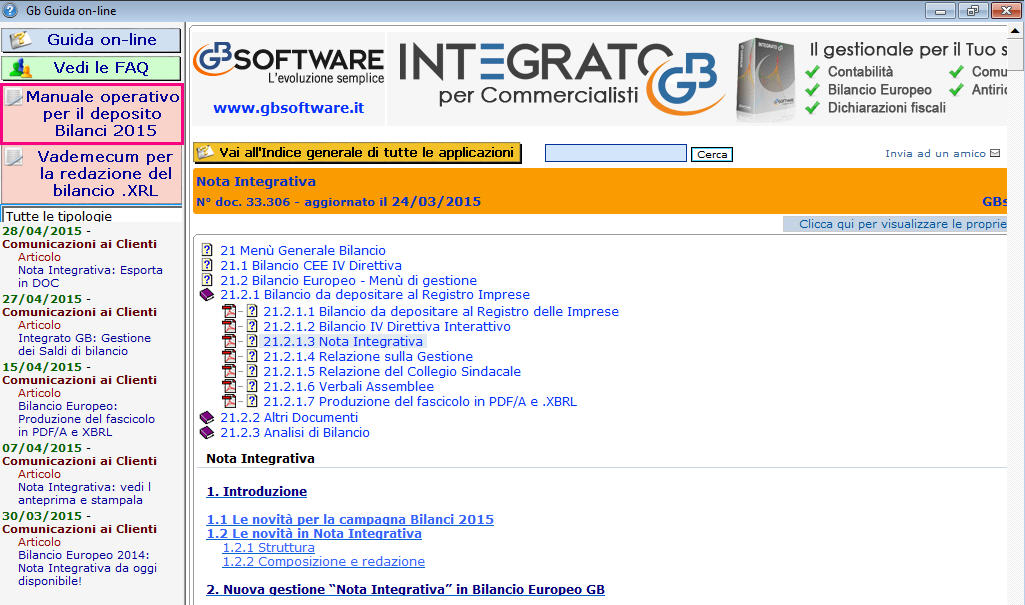
Task: Click help icon for 21.2.1.5 Relazione del Collegio
Action: click(252, 371)
